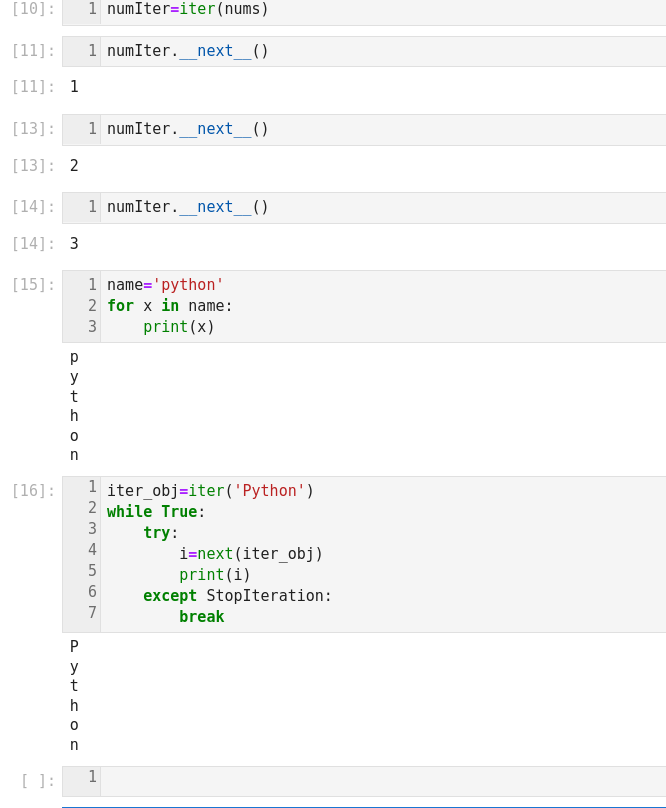Click the name='python' line in cell 15
Screen dimensions: 666x808
165,285
